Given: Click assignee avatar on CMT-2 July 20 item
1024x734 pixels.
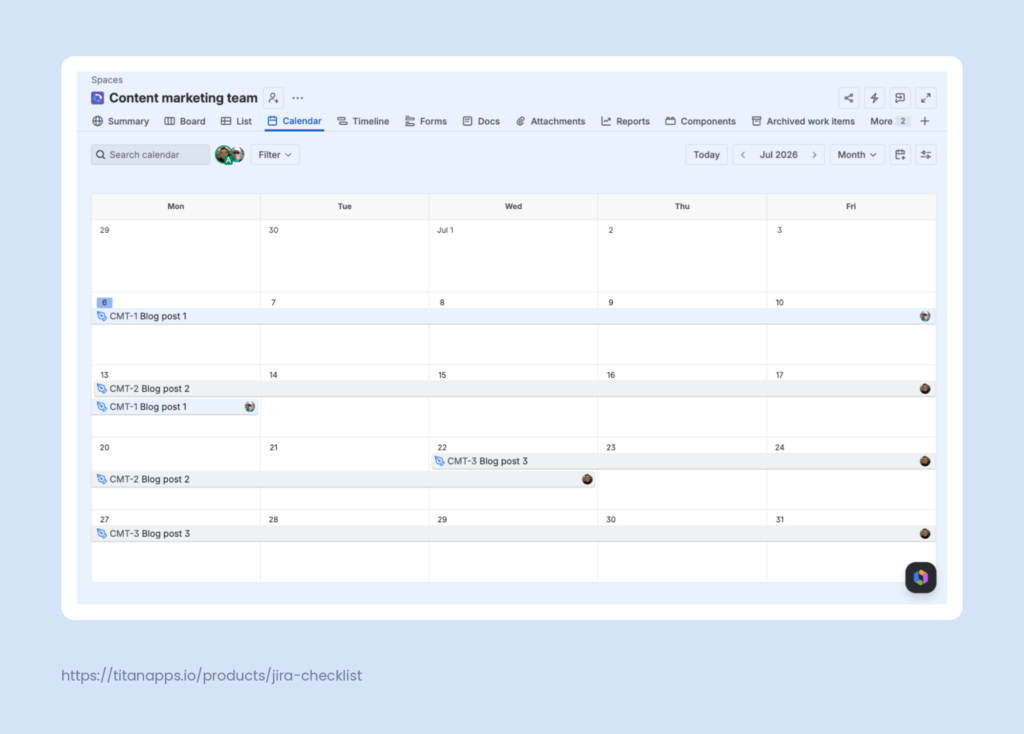Looking at the screenshot, I should tap(587, 479).
